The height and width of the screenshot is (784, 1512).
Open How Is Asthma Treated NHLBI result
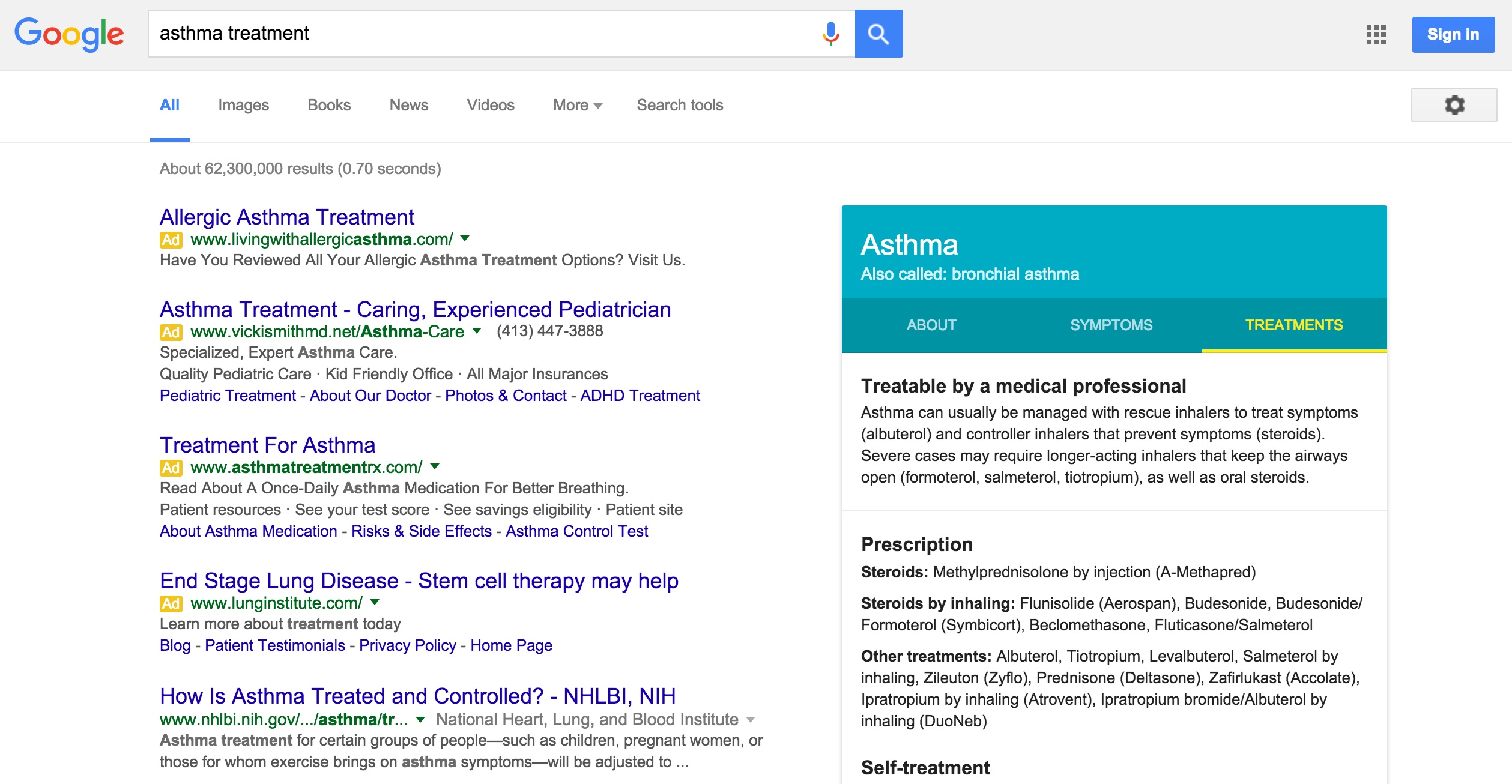[418, 696]
